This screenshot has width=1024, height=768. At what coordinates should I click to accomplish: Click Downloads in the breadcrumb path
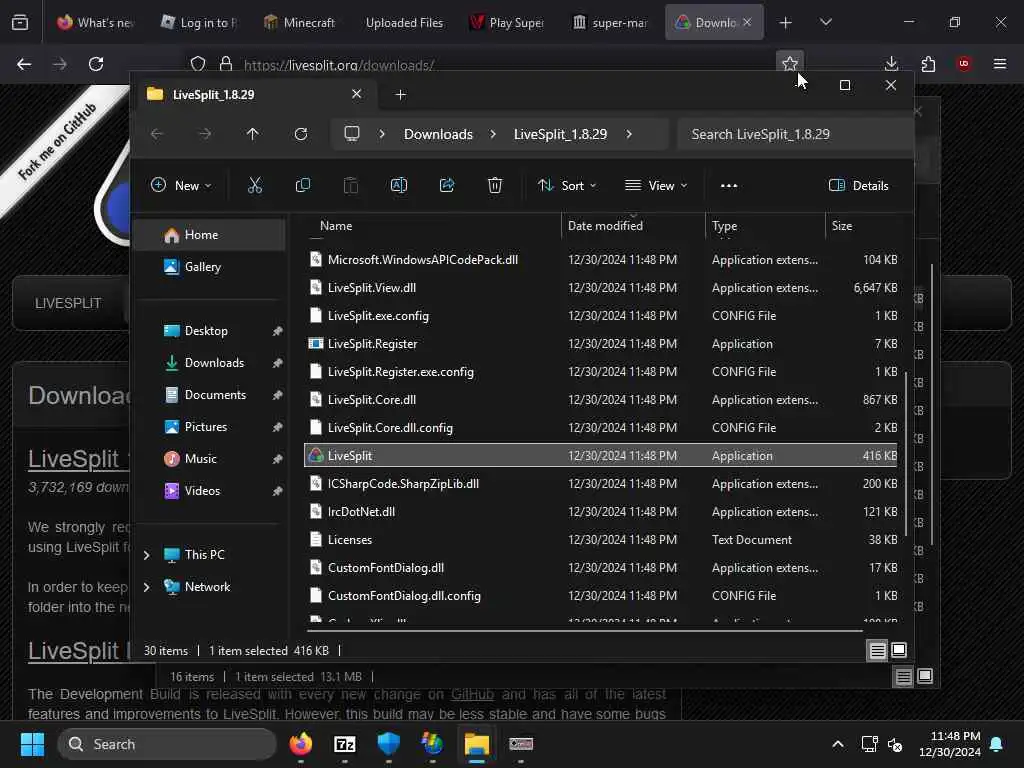click(438, 134)
